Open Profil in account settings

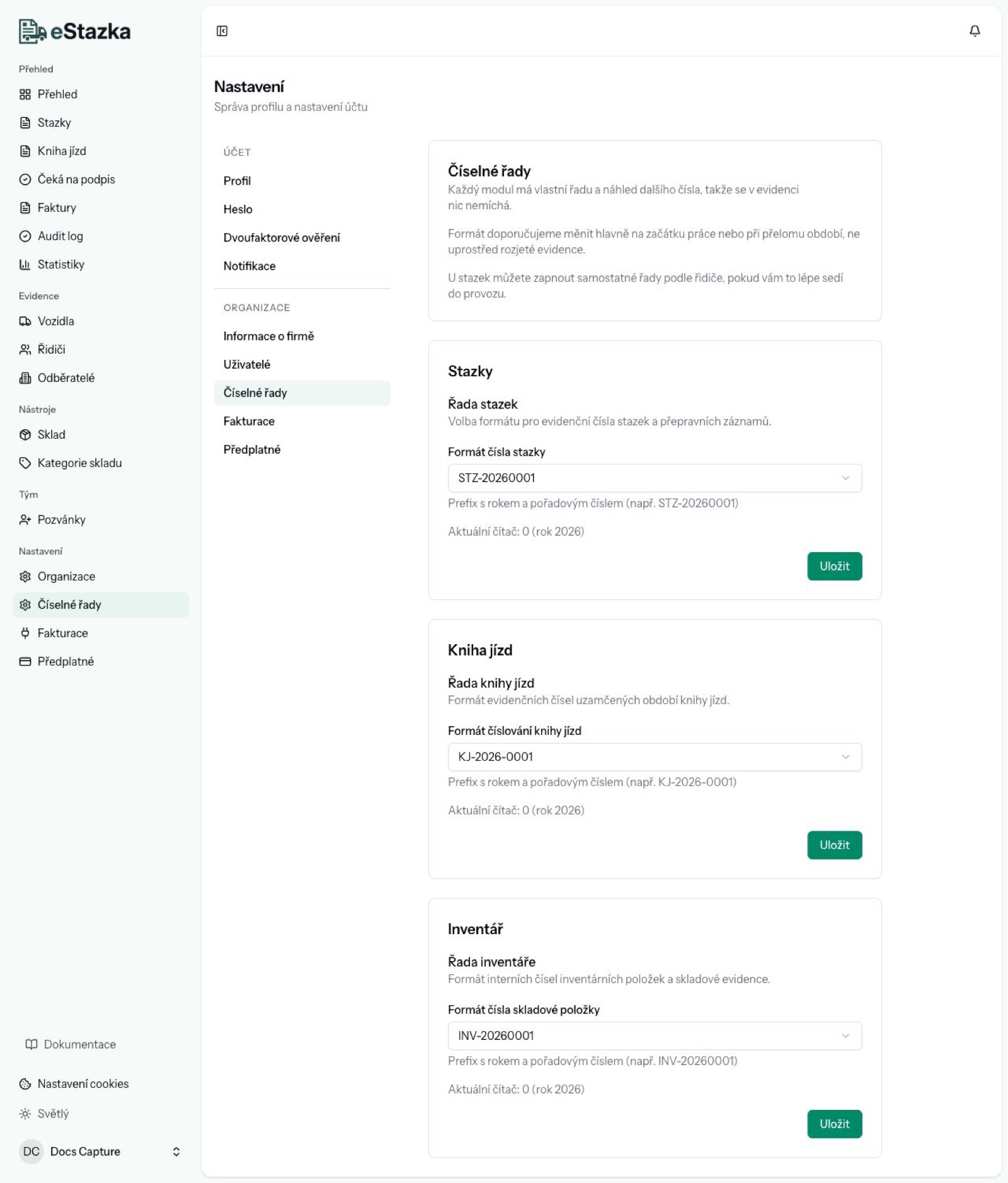click(237, 181)
